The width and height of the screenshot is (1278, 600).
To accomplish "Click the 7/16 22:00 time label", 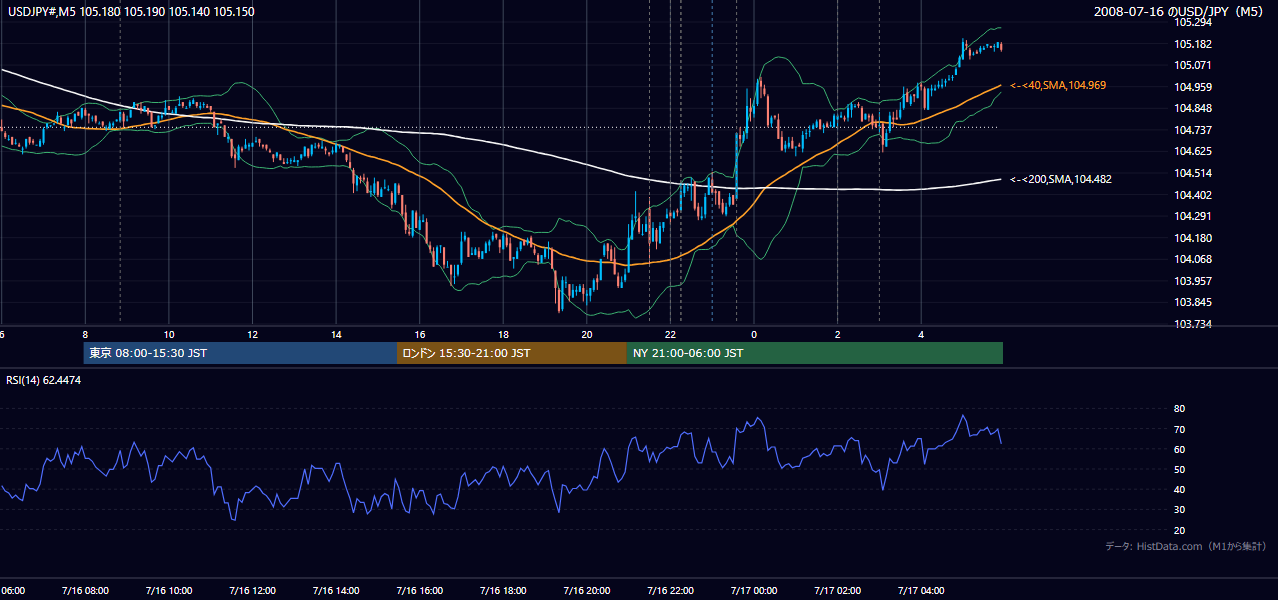I will [x=669, y=591].
